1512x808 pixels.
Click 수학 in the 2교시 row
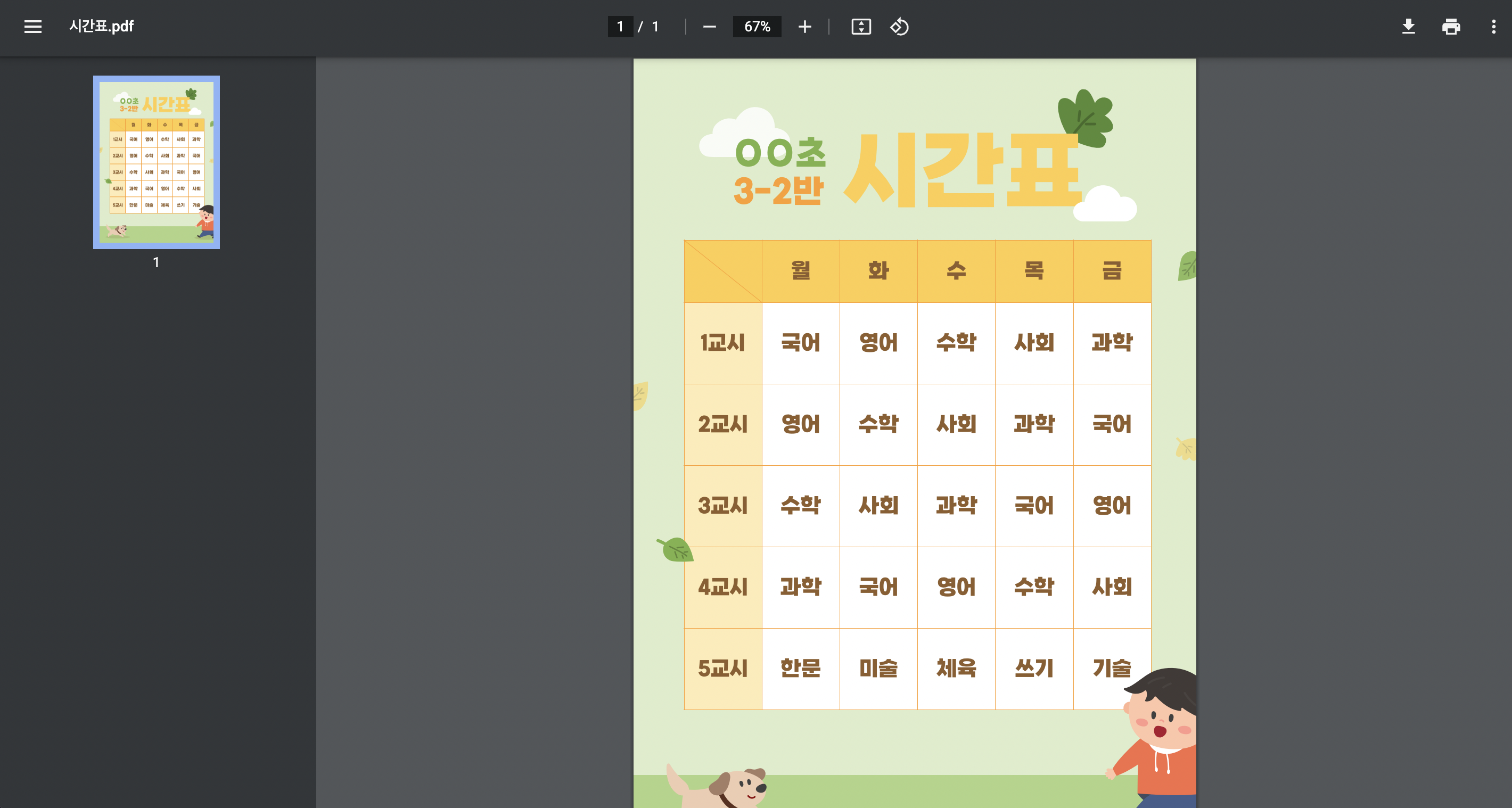click(878, 424)
